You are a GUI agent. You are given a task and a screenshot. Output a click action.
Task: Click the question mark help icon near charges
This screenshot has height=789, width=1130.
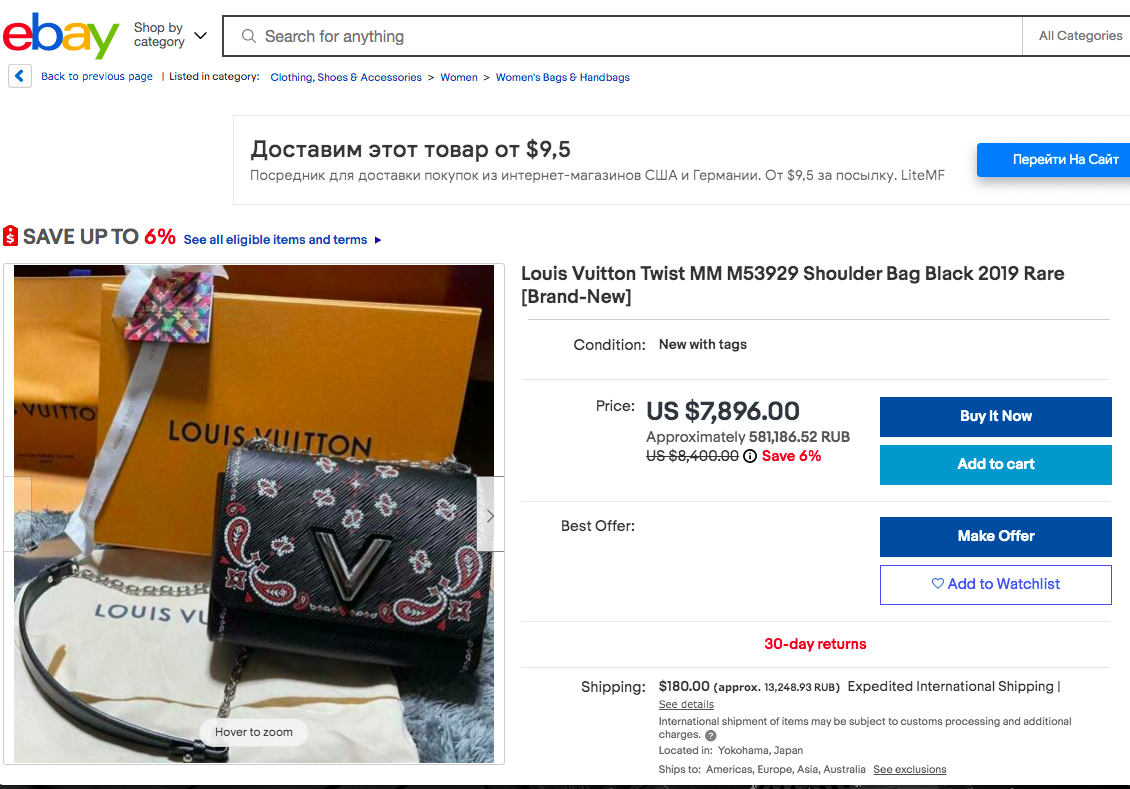tap(711, 735)
